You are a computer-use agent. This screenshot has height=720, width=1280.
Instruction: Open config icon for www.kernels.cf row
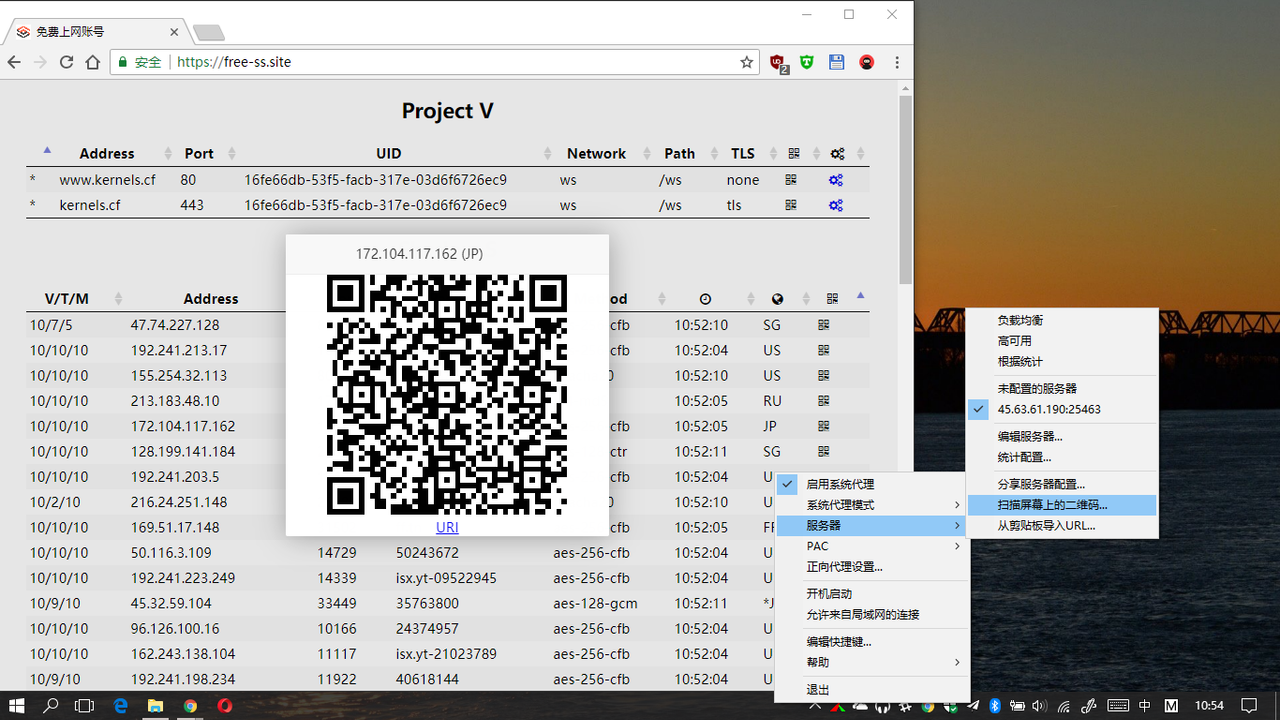[836, 180]
